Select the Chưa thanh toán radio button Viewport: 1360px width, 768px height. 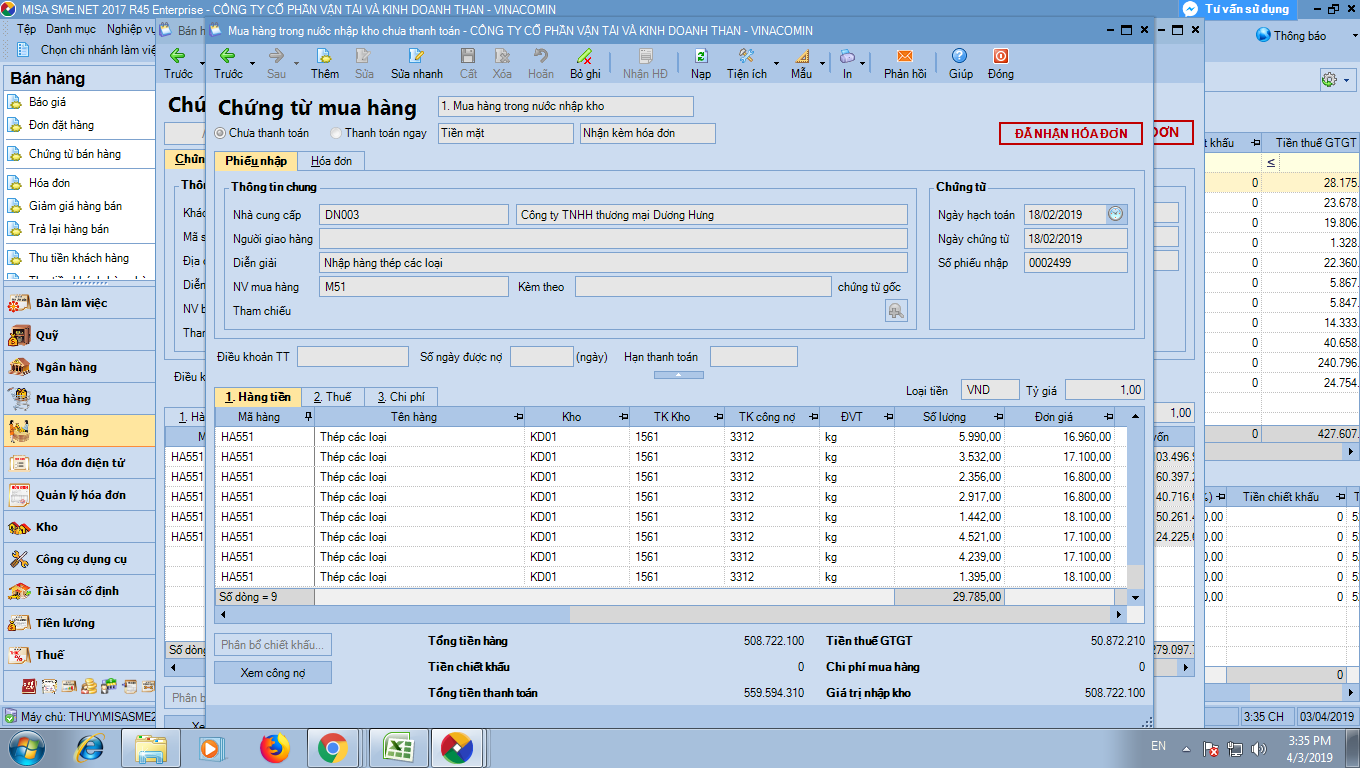[221, 133]
